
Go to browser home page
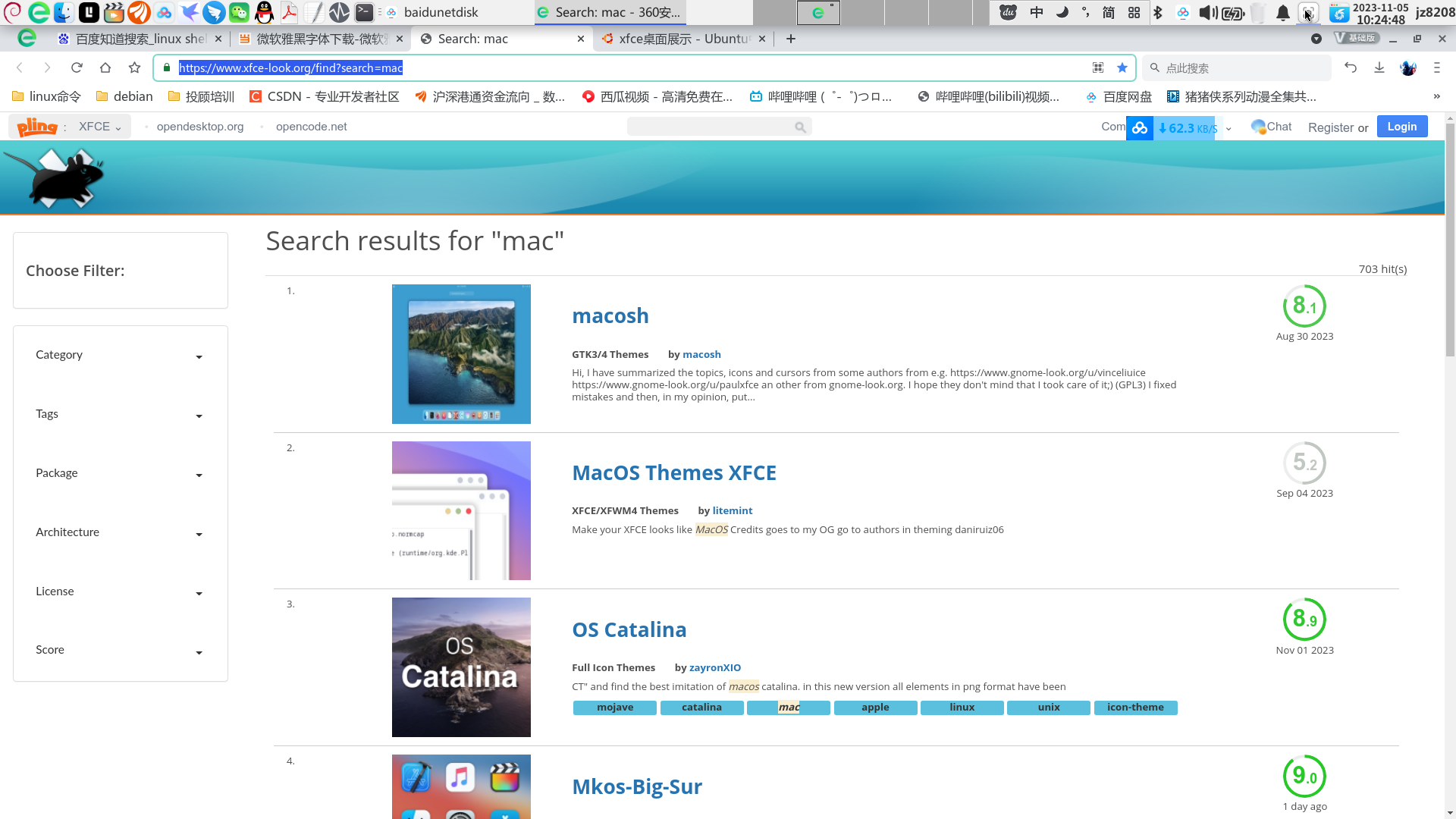[105, 67]
